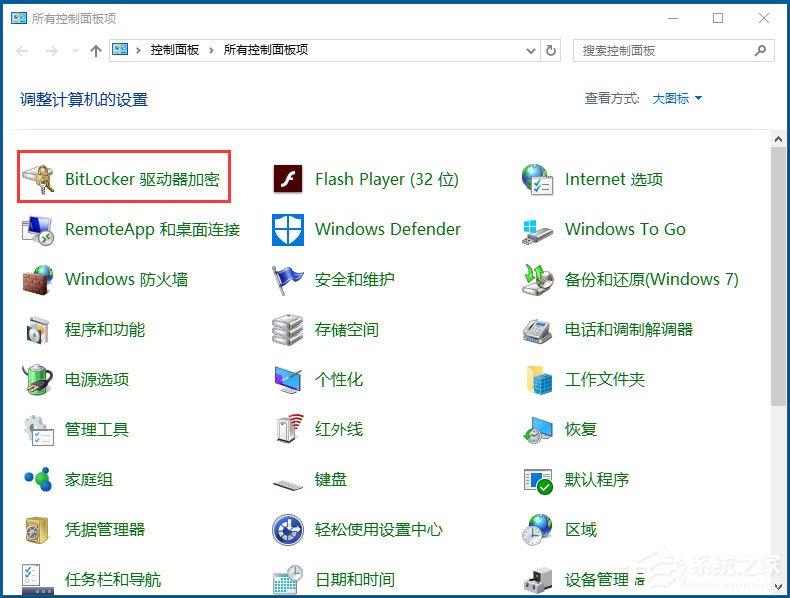Select 所有控制面板项 breadcrumb segment
790x598 pixels.
265,50
